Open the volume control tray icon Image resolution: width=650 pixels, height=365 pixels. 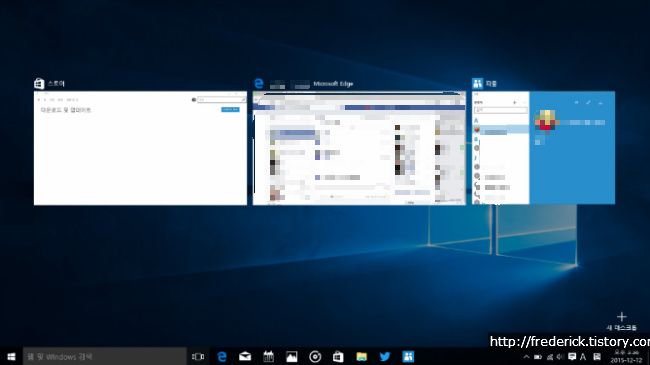click(560, 357)
